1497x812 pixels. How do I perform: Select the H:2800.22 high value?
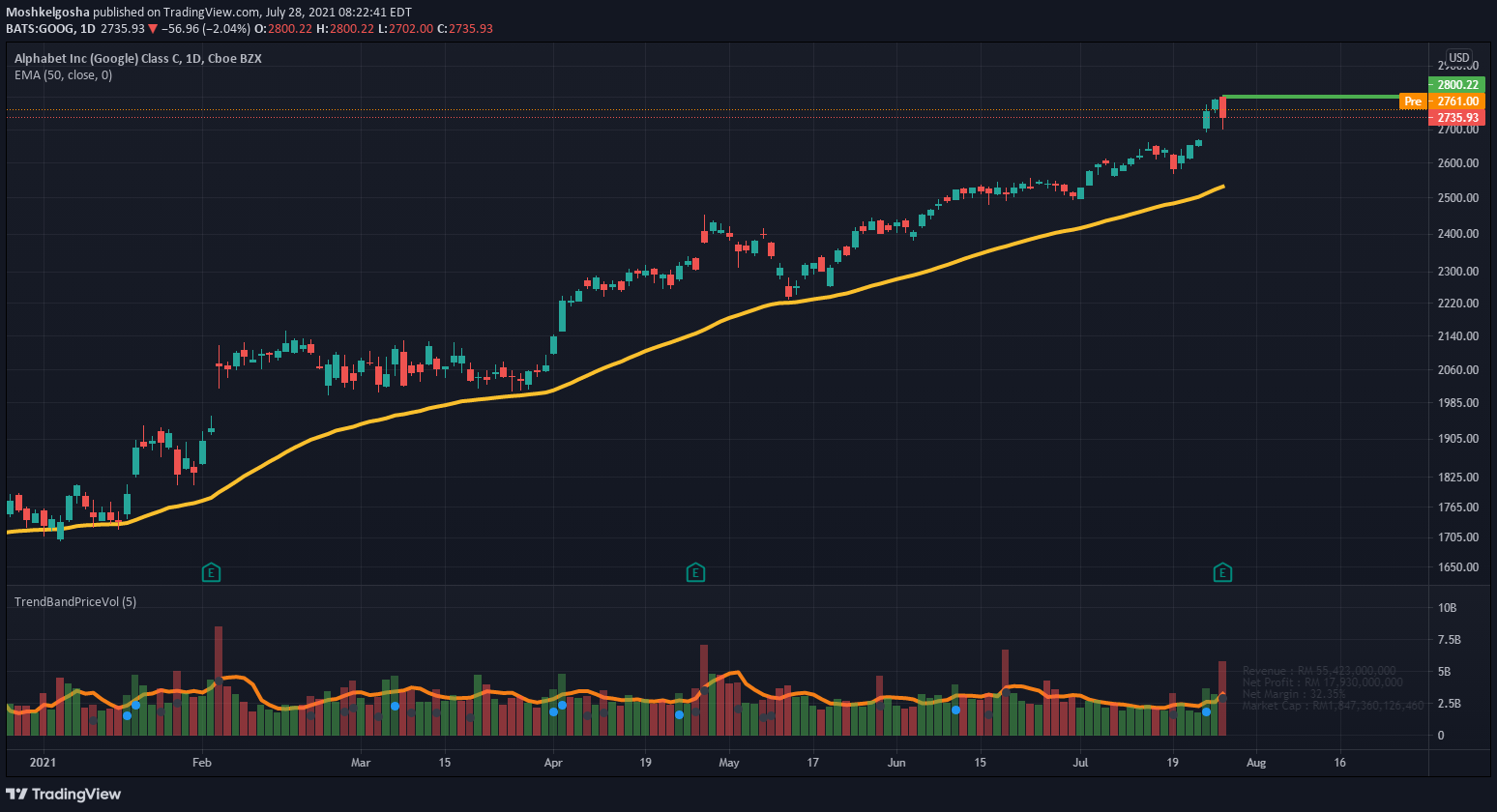click(x=345, y=29)
